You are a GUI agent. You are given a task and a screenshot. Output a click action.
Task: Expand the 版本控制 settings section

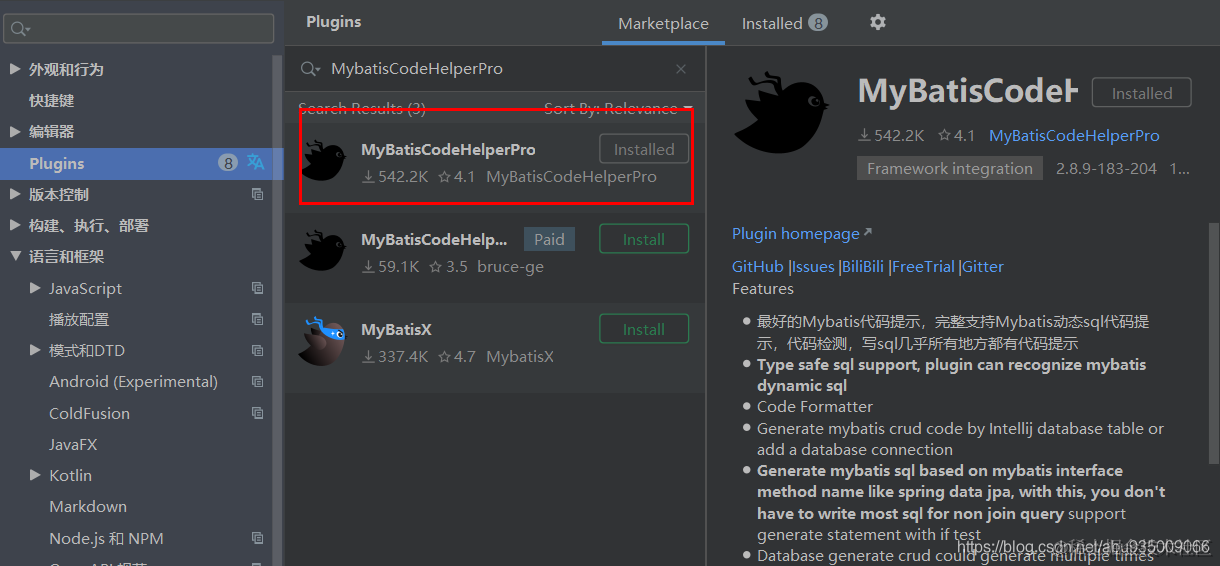(x=14, y=194)
